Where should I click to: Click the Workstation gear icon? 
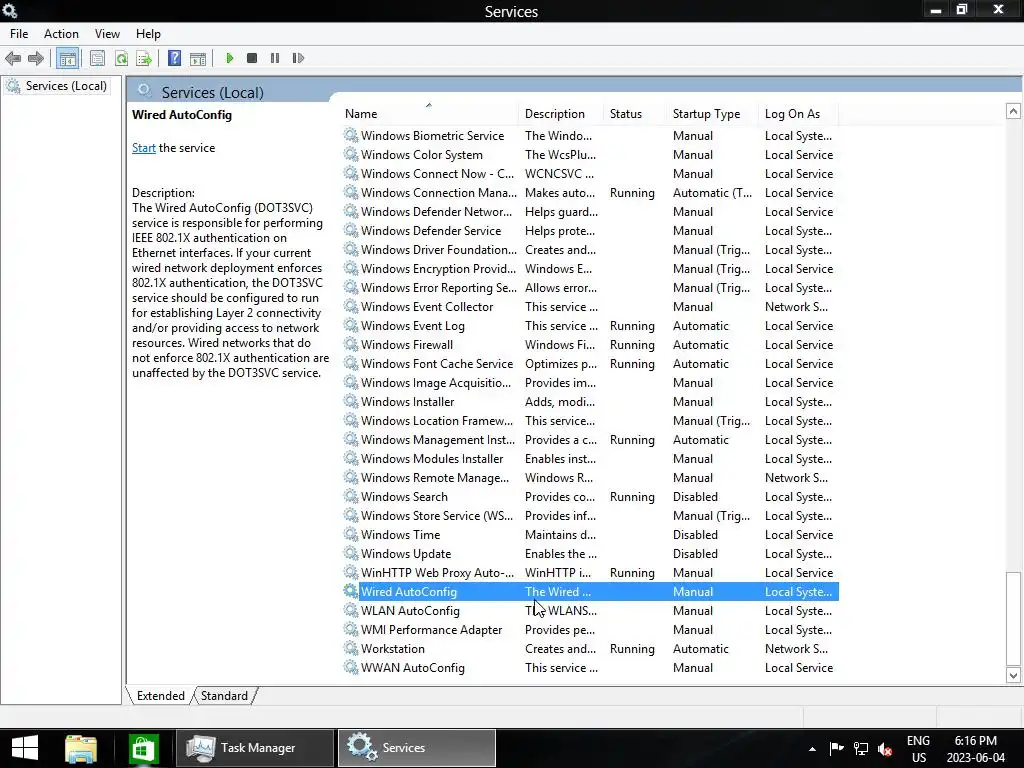coord(351,648)
